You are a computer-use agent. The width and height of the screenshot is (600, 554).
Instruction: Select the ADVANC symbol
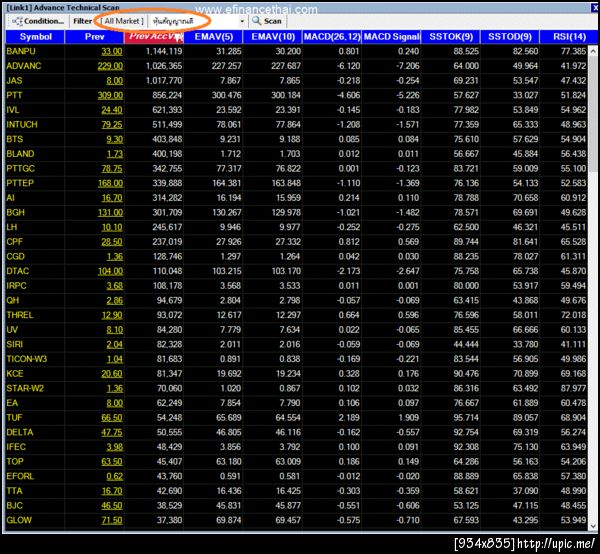[x=24, y=66]
